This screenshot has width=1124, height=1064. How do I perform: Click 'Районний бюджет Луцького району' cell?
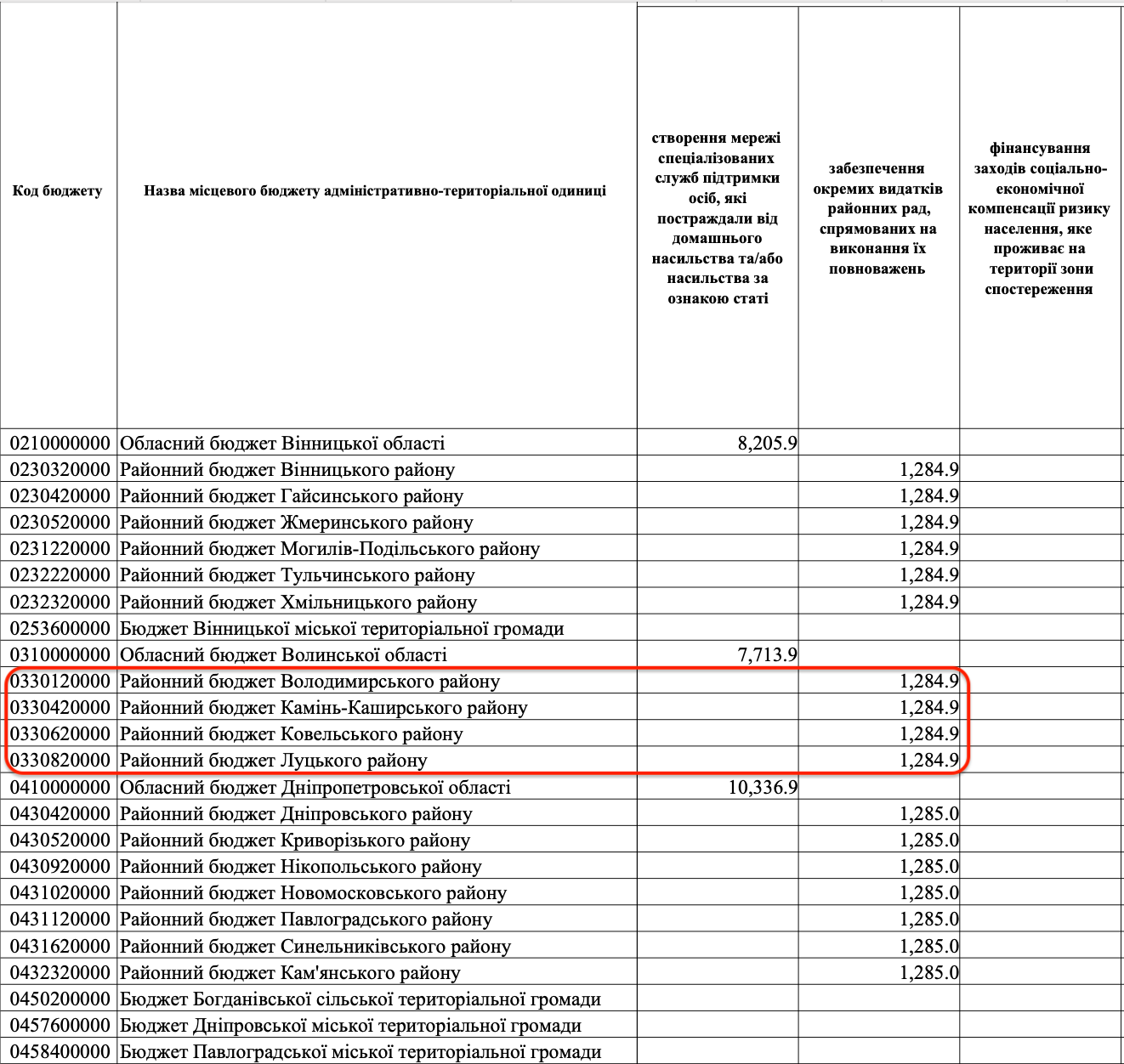273,761
